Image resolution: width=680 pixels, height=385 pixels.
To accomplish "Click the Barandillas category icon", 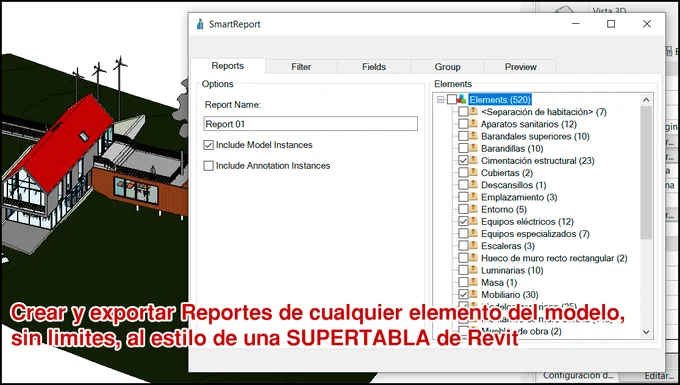I will (x=474, y=148).
